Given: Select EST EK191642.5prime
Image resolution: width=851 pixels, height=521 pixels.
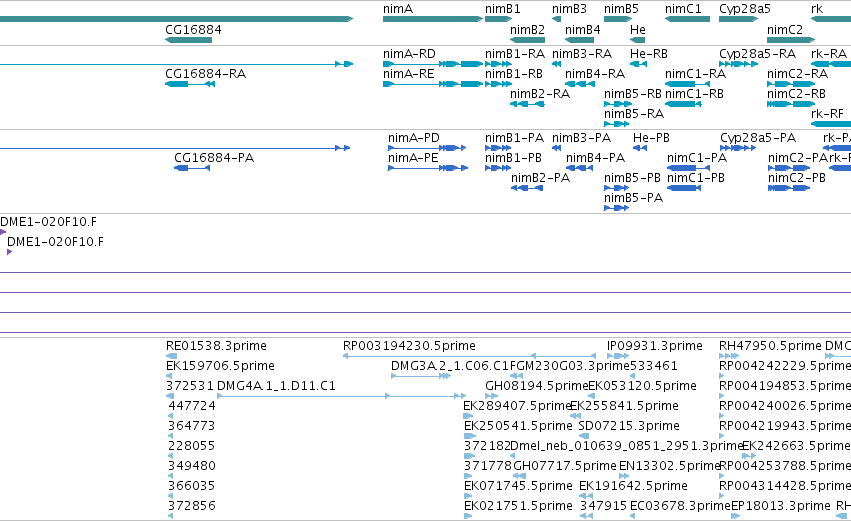Looking at the screenshot, I should (x=586, y=496).
